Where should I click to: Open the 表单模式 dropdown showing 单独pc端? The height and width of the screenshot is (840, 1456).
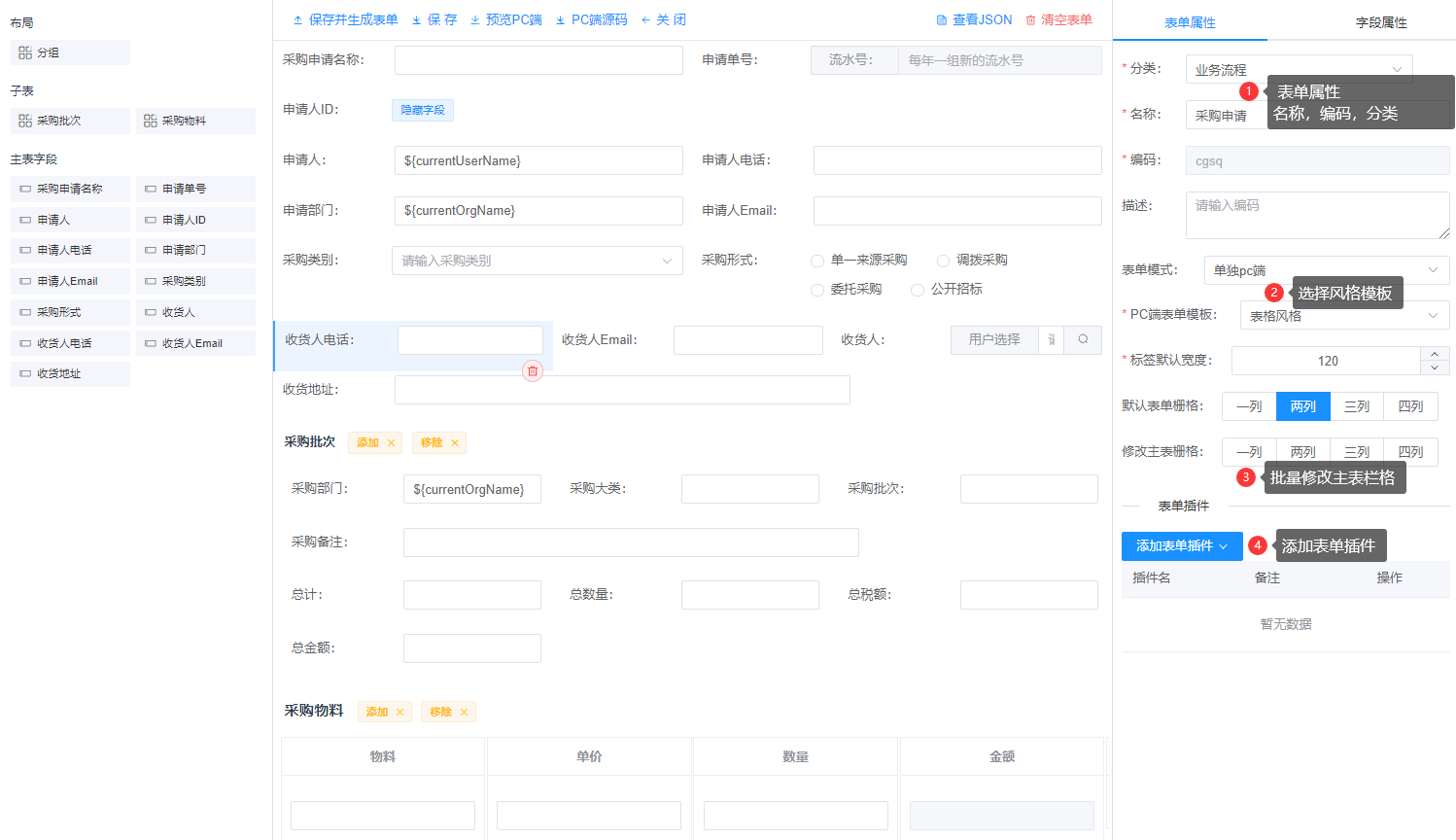pos(1327,270)
